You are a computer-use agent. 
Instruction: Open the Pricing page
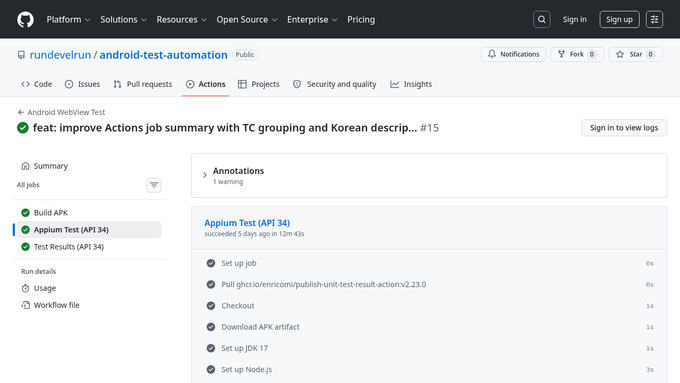(x=361, y=20)
